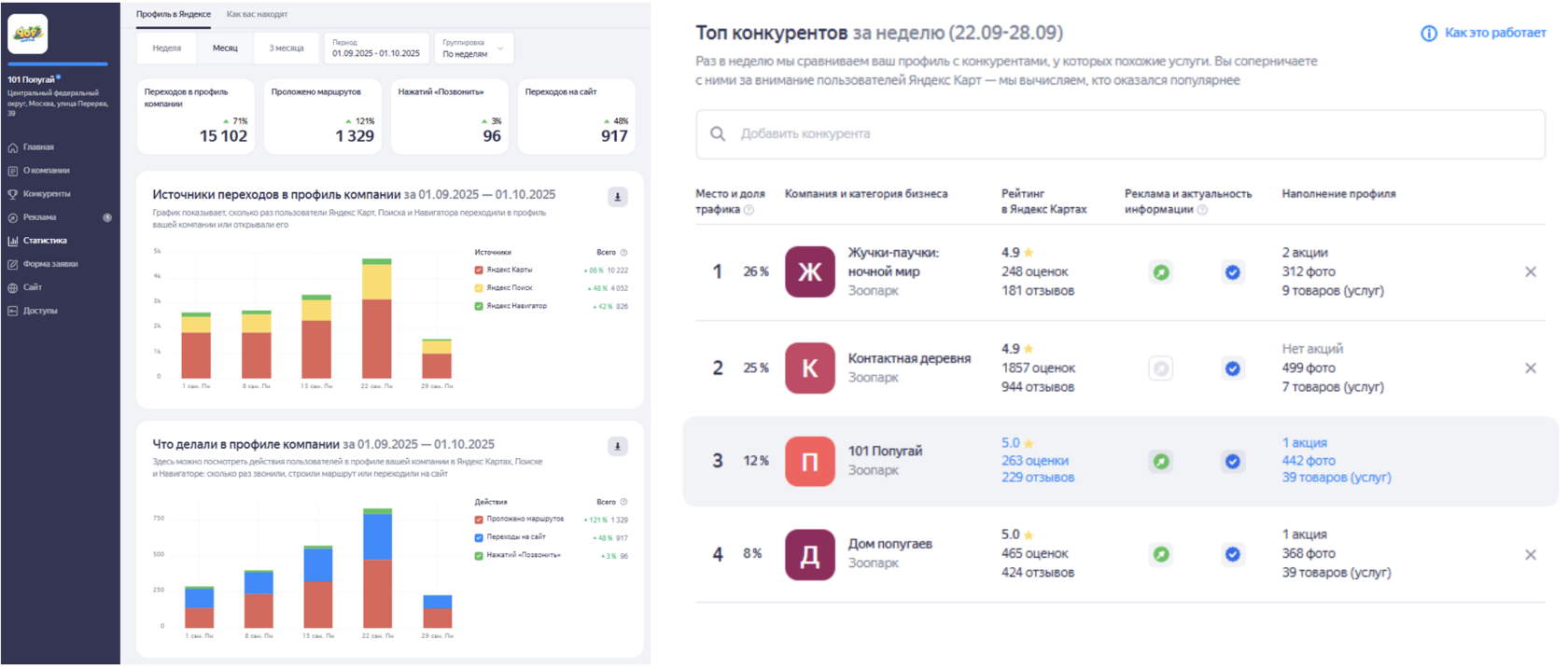Toggle the Переходы на сайт action checkbox
This screenshot has height=667, width=1568.
(x=479, y=536)
